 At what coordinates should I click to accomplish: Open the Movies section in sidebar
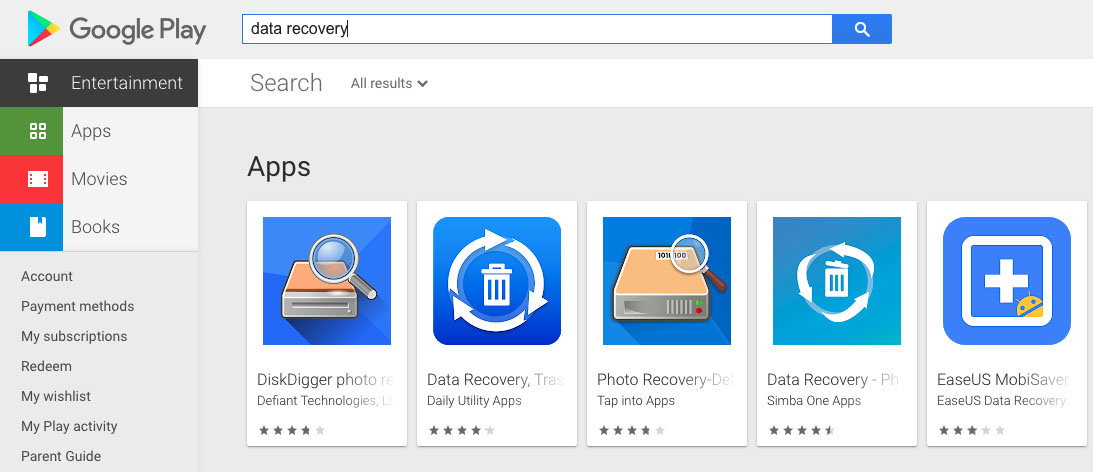[x=99, y=179]
